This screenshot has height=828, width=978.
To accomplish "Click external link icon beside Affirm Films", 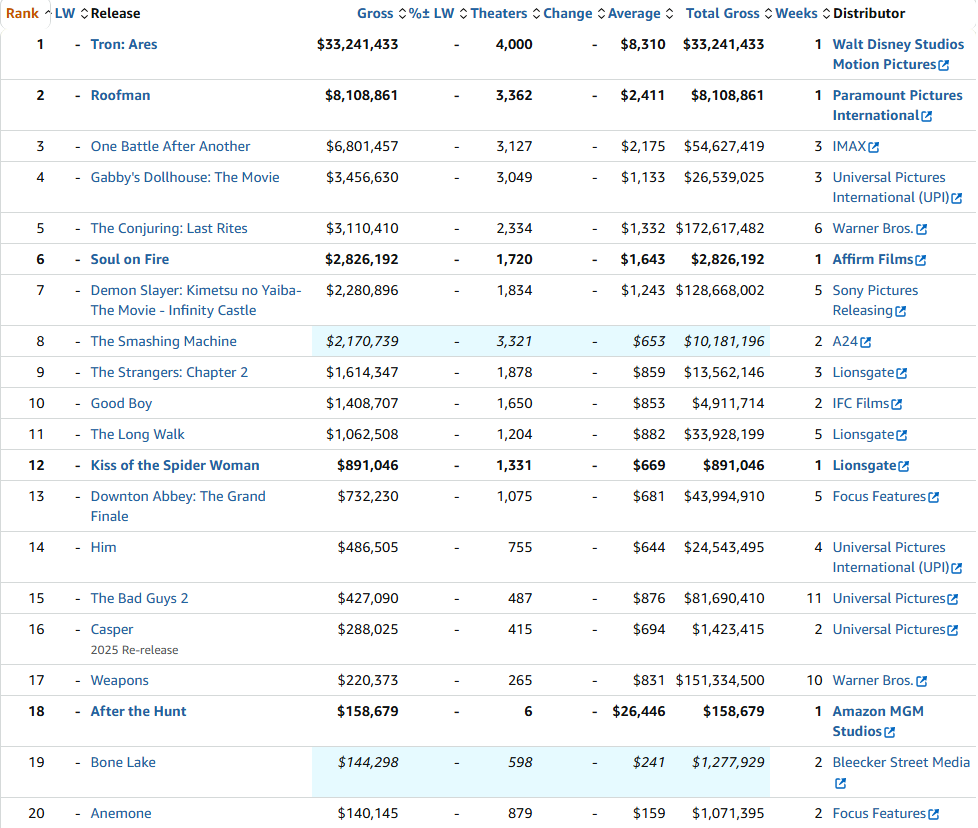I will (x=921, y=260).
